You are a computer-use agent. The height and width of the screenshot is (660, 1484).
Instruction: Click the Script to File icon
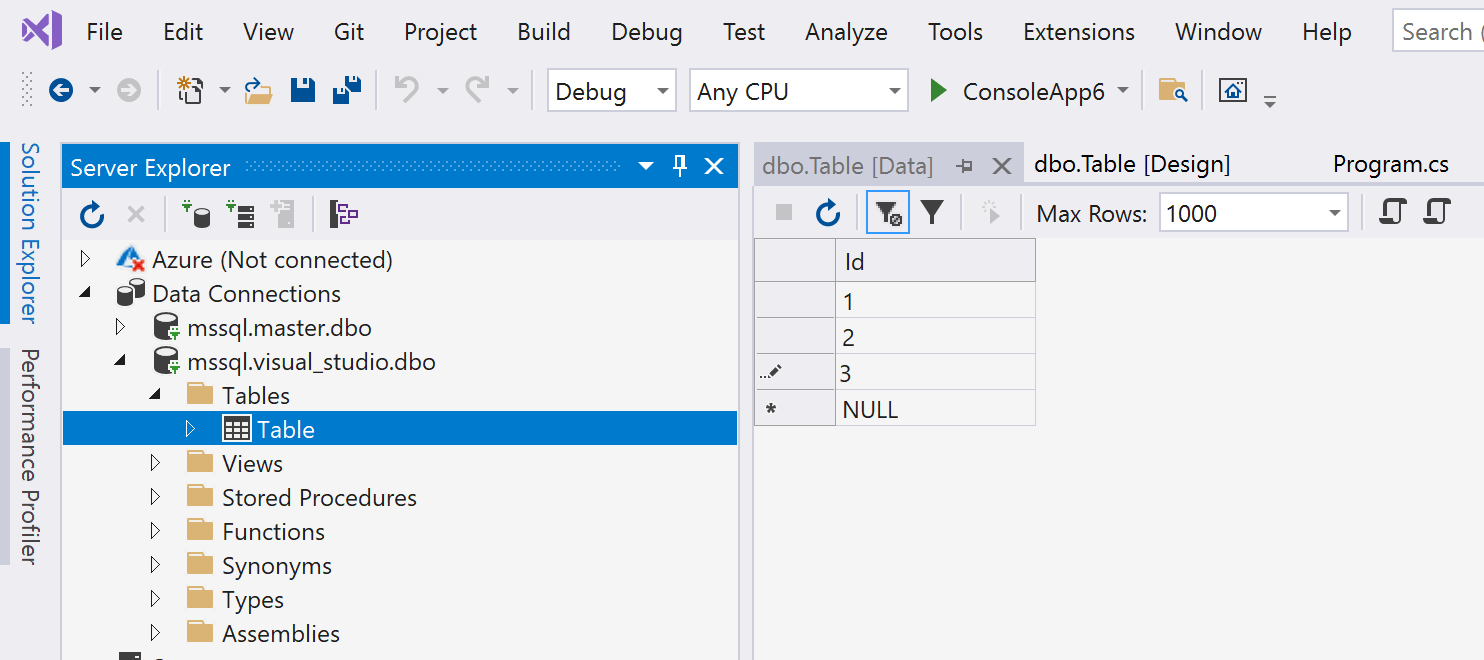[1437, 212]
